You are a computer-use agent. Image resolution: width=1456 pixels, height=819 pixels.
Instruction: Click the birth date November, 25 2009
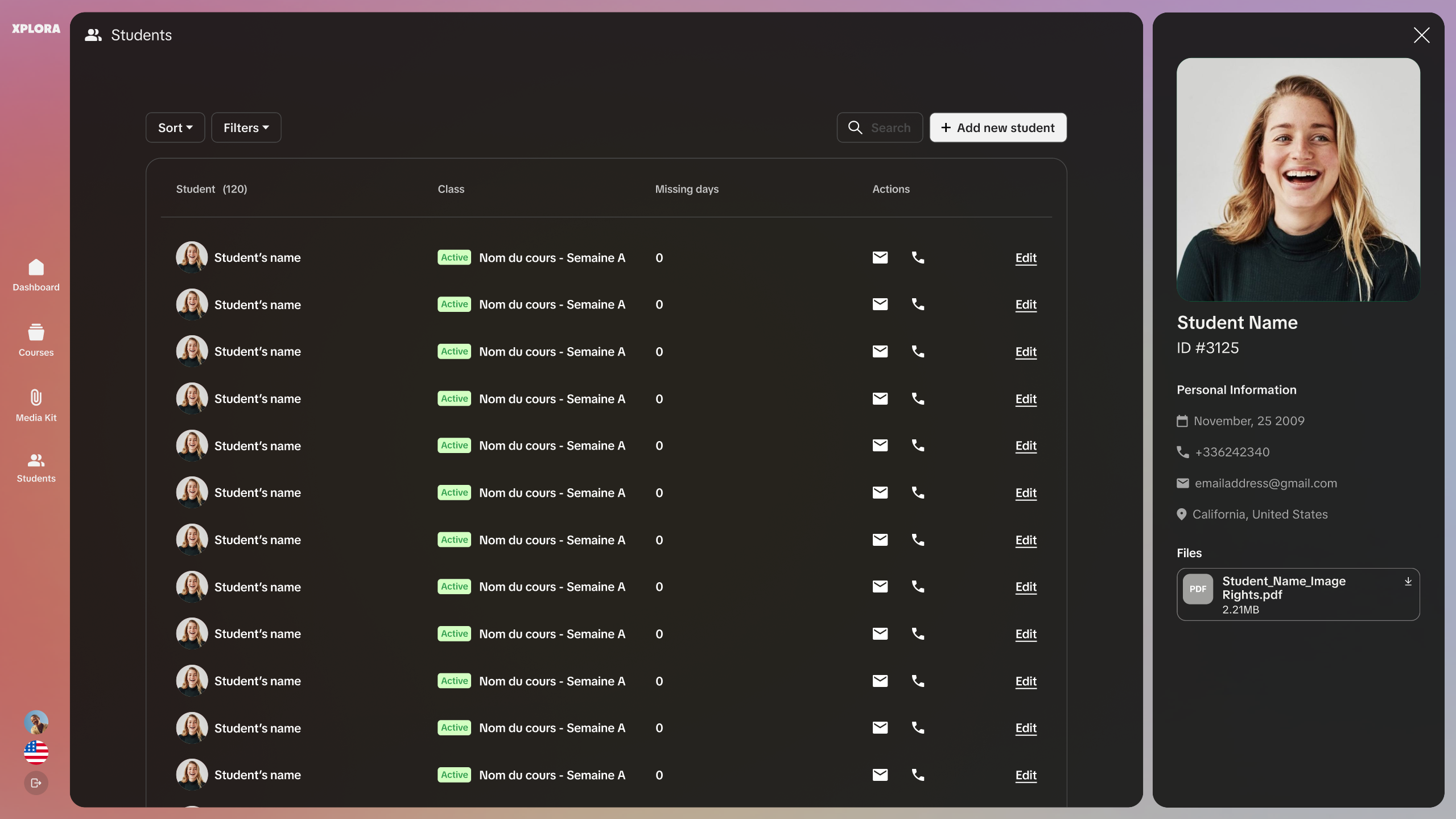coord(1249,421)
